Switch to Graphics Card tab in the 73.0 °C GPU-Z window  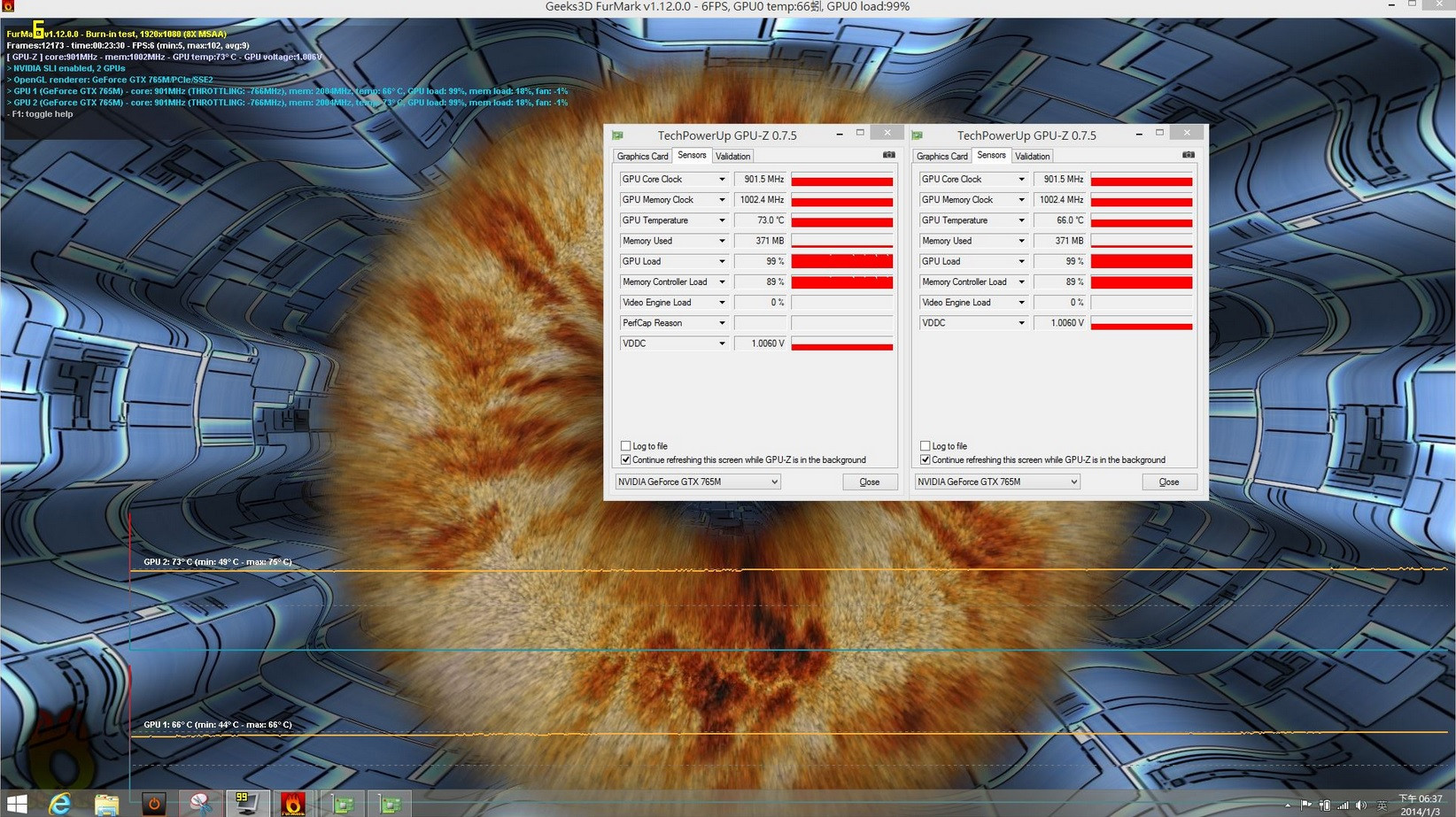tap(643, 156)
